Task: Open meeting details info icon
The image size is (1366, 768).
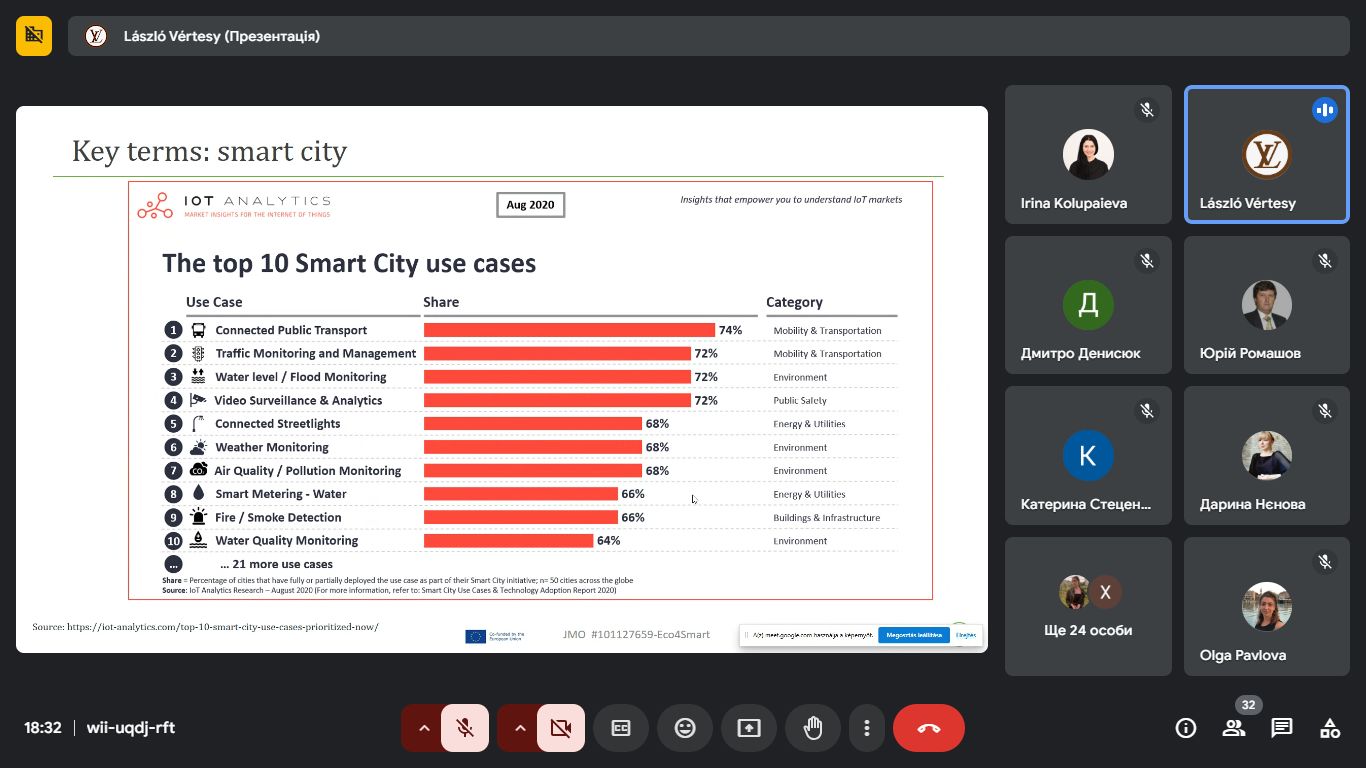Action: (1186, 728)
